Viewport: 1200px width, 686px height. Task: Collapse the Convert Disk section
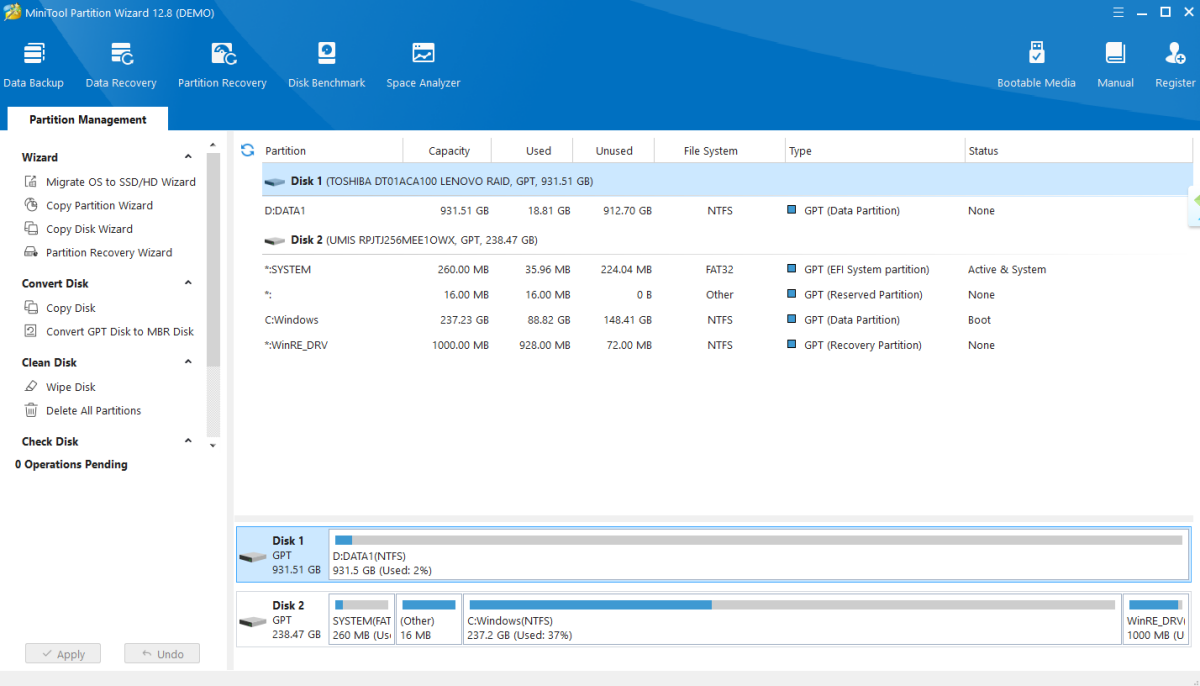point(188,283)
